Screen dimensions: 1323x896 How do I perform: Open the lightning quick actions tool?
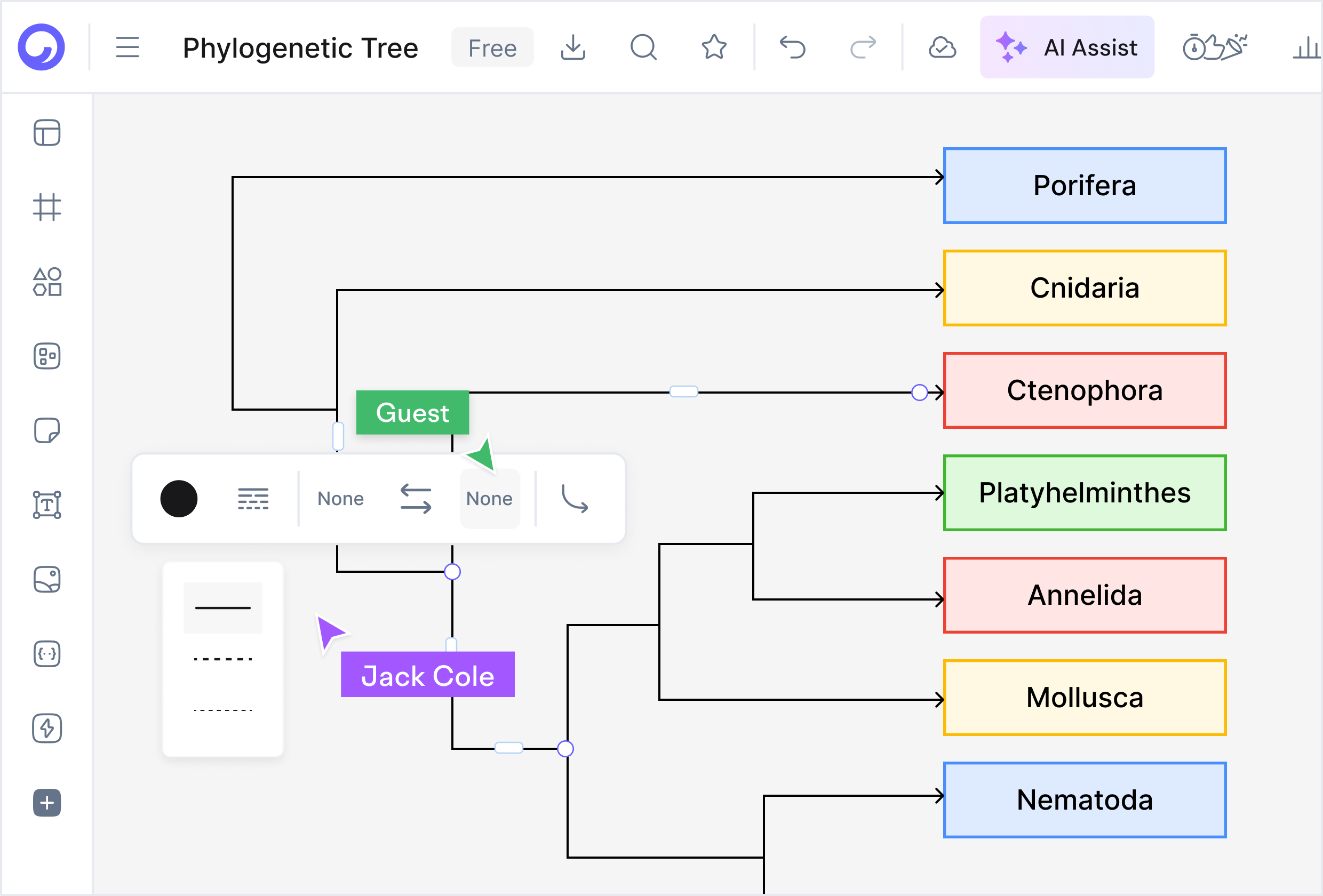click(x=47, y=729)
